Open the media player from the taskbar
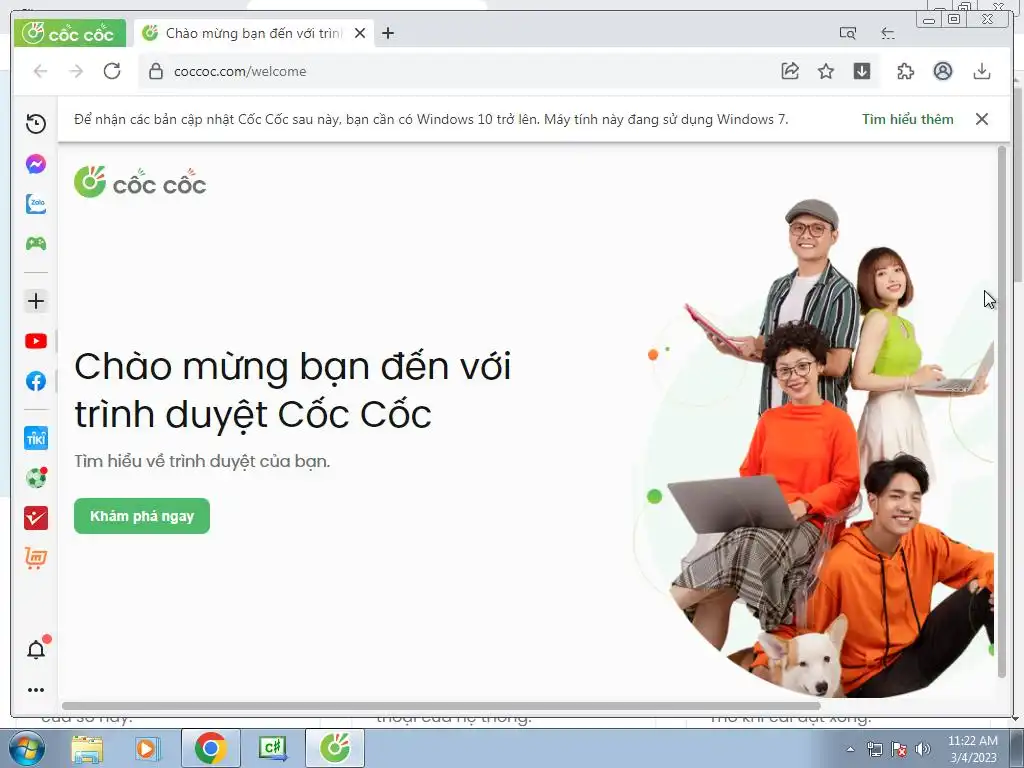1024x768 pixels. click(147, 749)
